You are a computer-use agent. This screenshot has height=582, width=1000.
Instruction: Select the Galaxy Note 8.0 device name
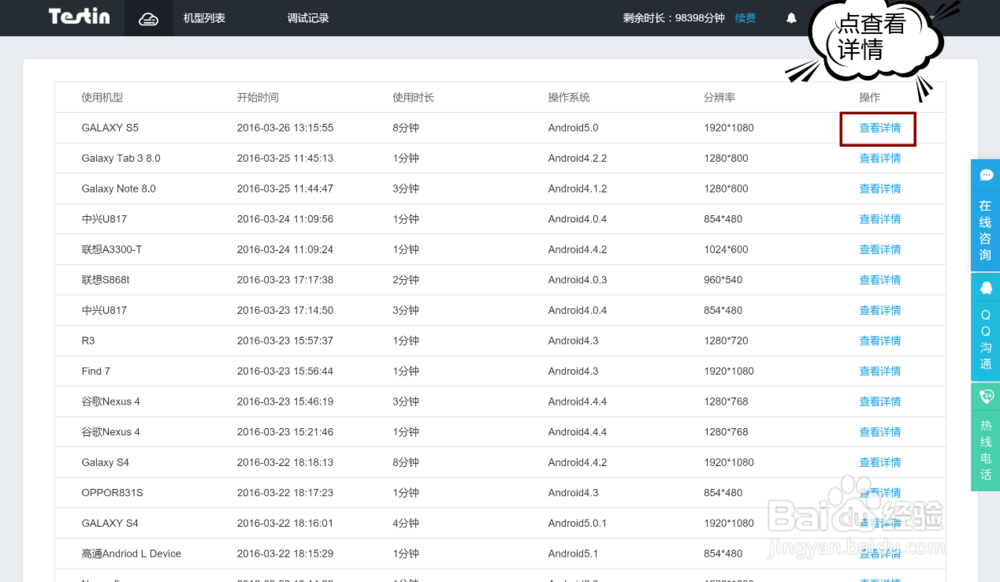(119, 189)
